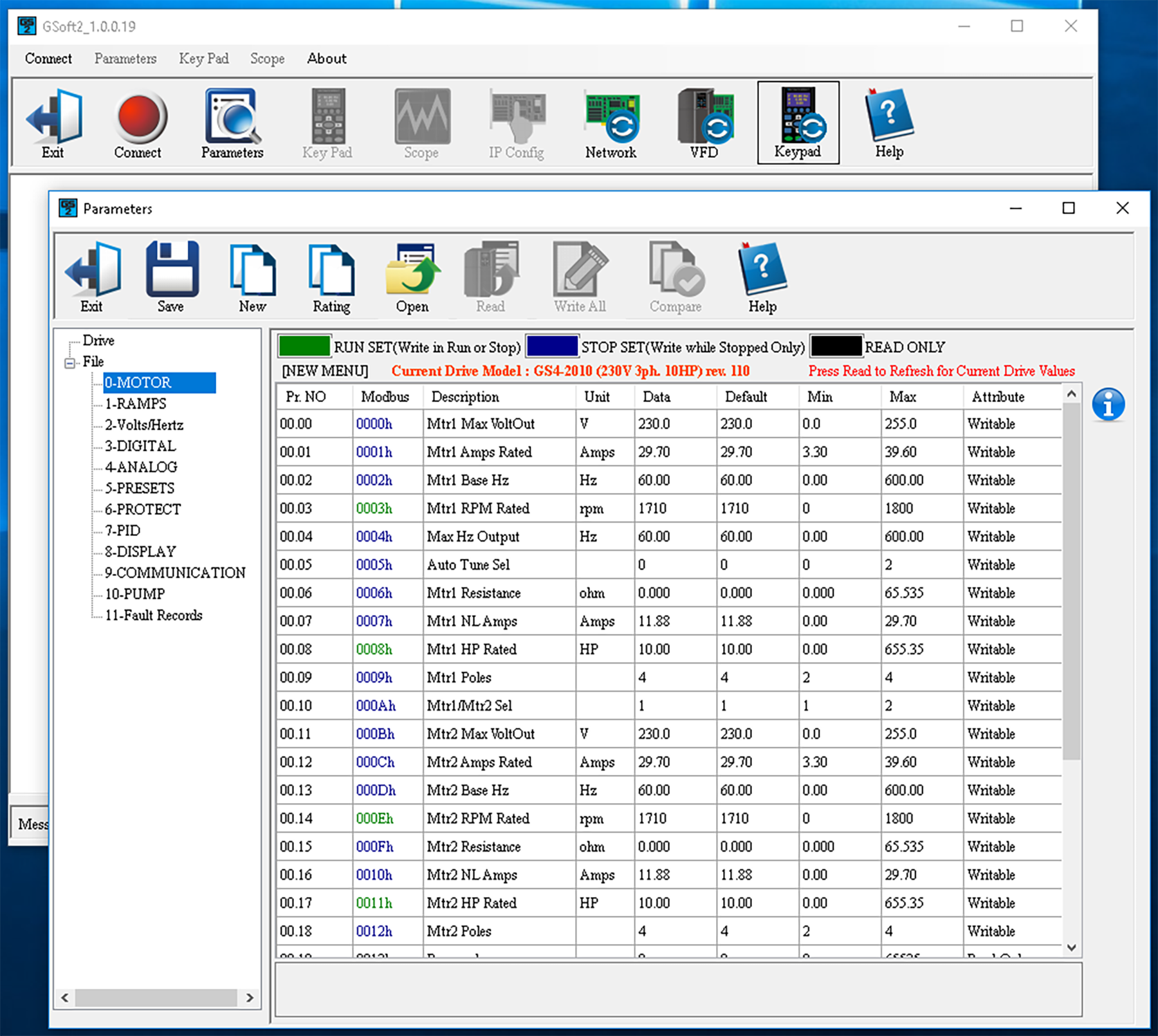Collapse the File tree node
Screen dimensions: 1158x1036
click(x=70, y=362)
